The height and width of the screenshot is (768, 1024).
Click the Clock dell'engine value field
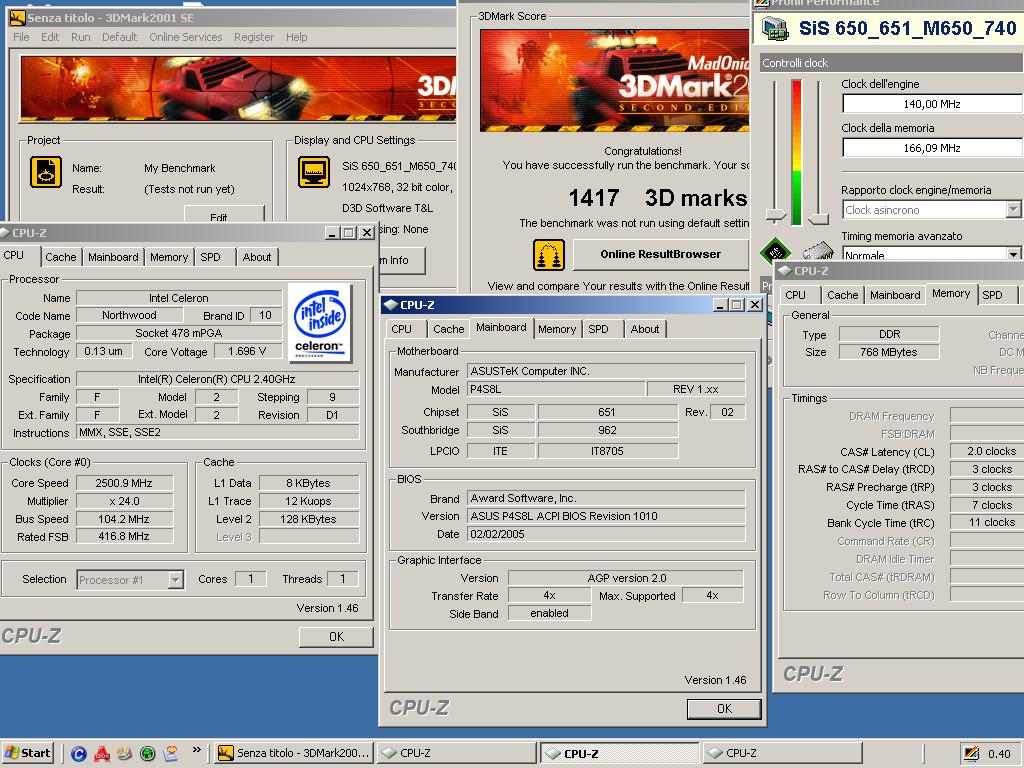[932, 104]
